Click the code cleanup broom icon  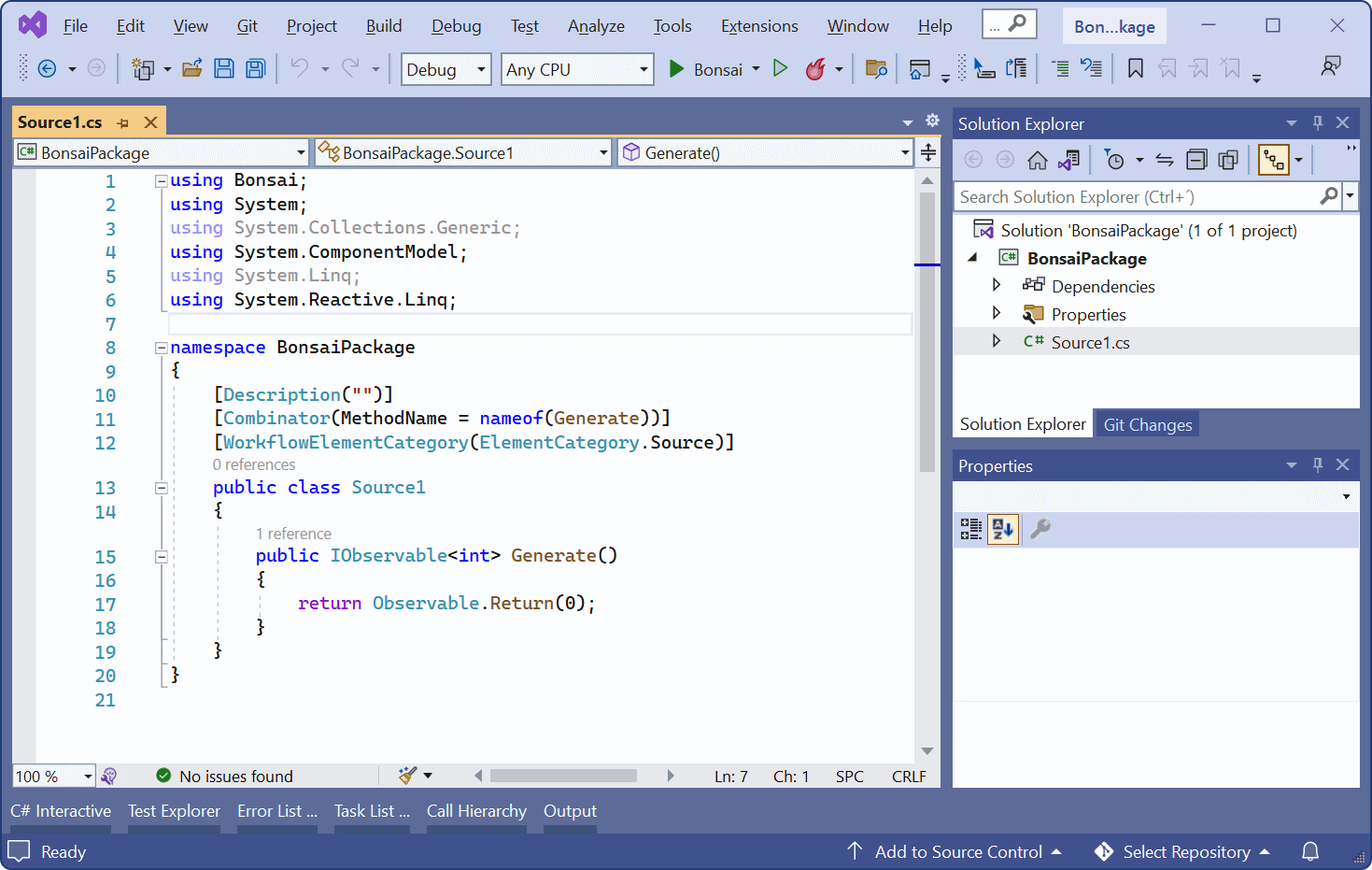point(407,776)
